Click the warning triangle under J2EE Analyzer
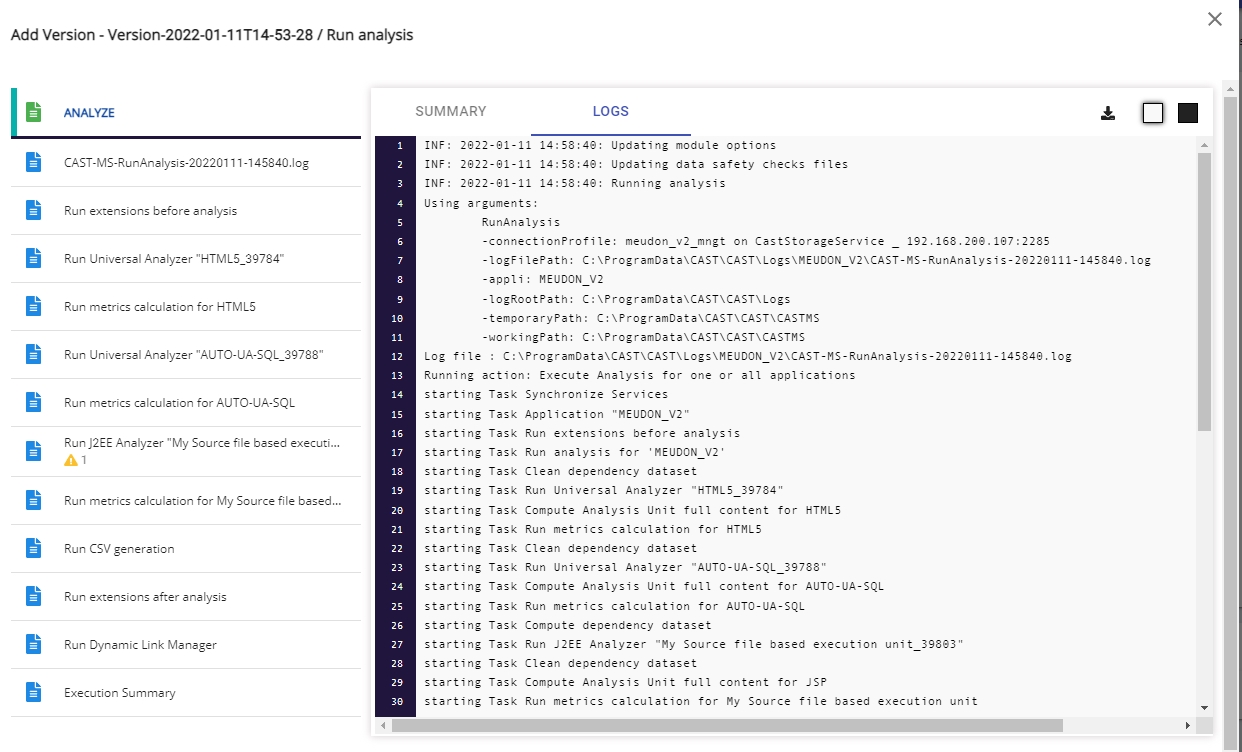The width and height of the screenshot is (1242, 752). [70, 460]
